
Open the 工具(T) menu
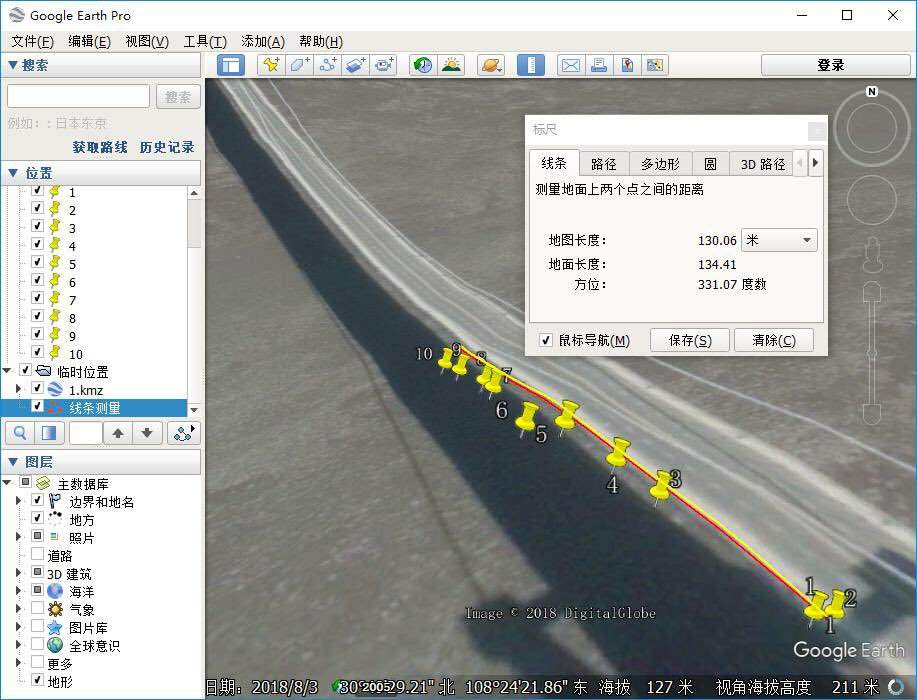click(x=205, y=41)
